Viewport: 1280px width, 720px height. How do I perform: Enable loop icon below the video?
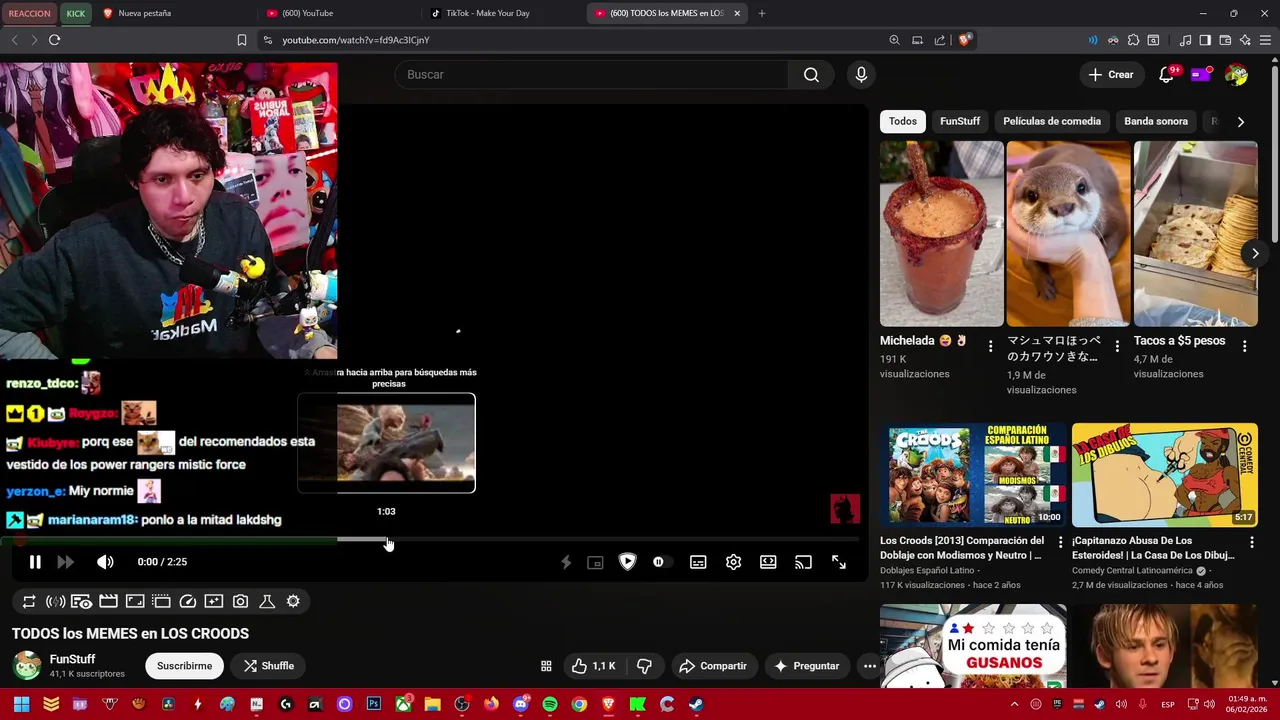click(x=29, y=601)
